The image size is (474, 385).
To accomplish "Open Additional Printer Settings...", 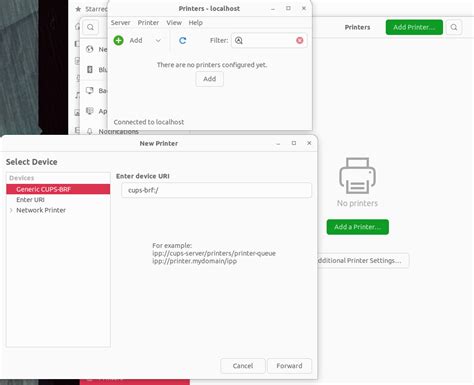I will click(362, 261).
